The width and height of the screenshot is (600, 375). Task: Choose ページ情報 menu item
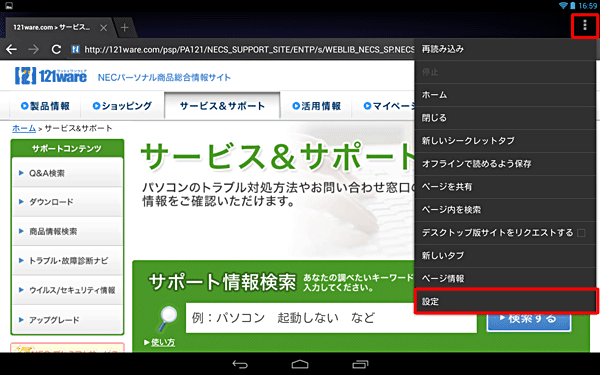click(x=505, y=279)
